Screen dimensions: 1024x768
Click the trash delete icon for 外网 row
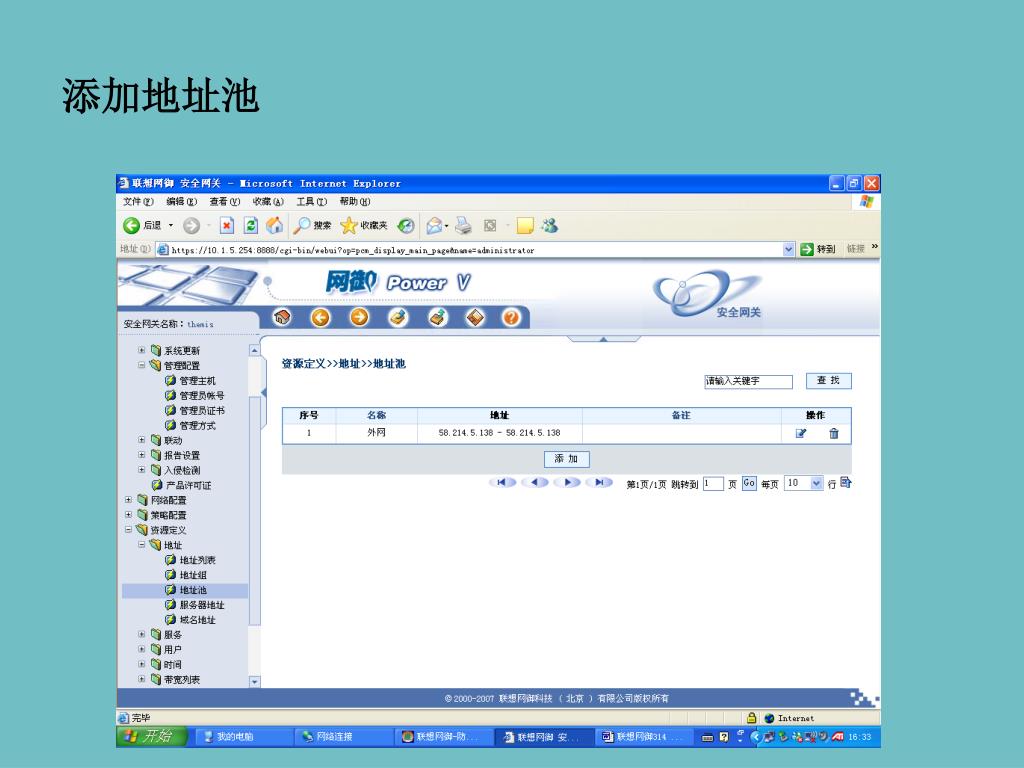pyautogui.click(x=834, y=433)
